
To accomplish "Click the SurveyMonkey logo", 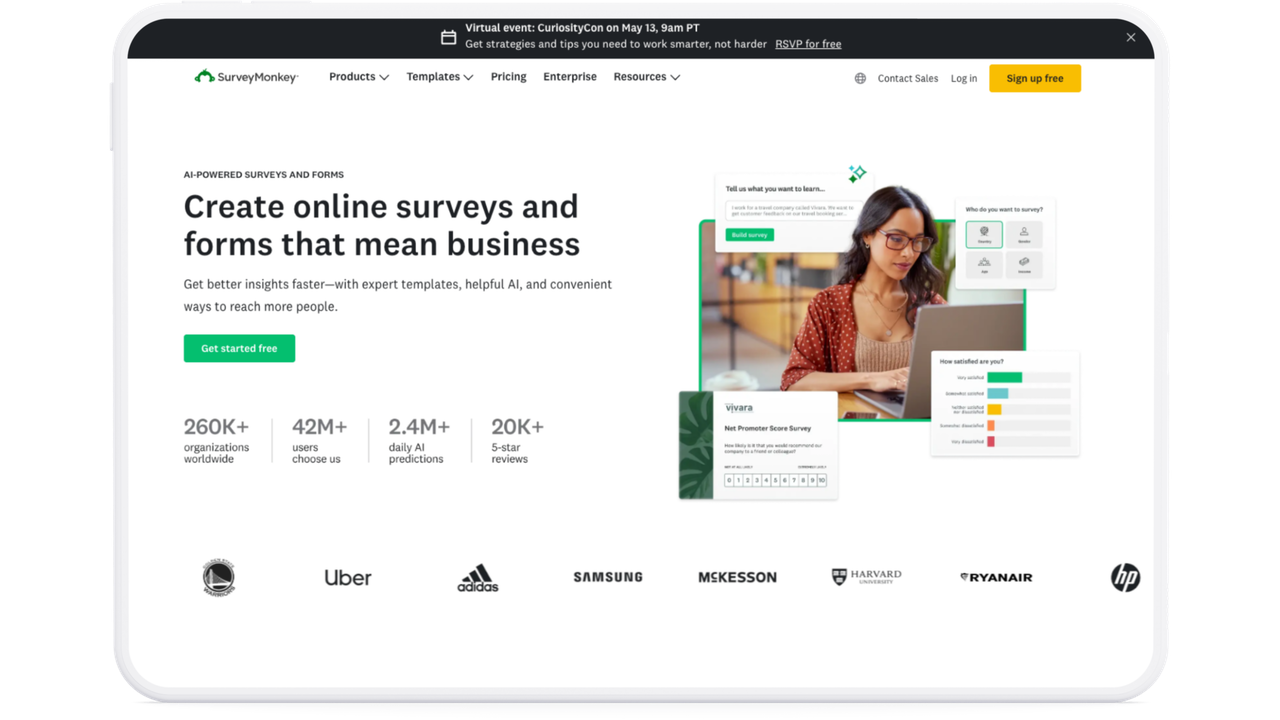I will (x=246, y=77).
